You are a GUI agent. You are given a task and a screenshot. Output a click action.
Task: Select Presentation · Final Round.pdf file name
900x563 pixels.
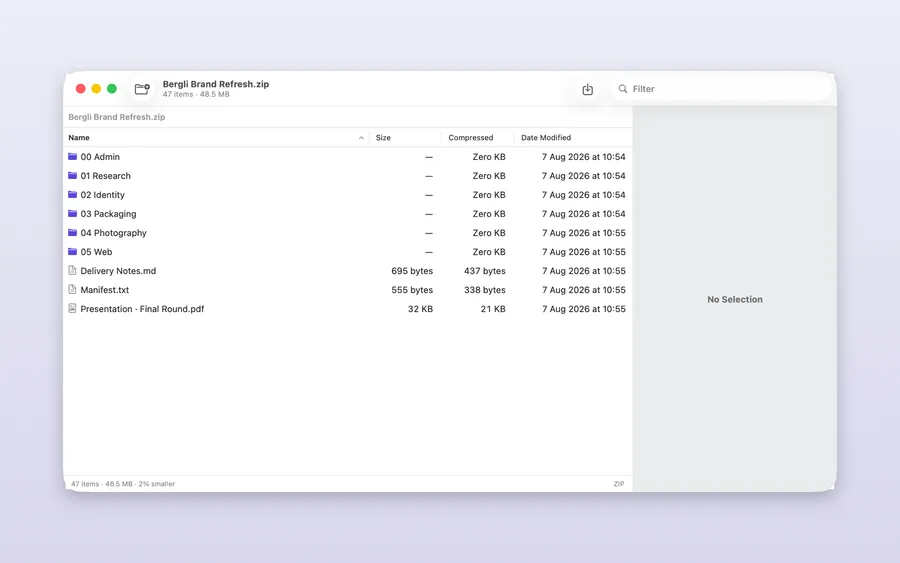point(142,309)
